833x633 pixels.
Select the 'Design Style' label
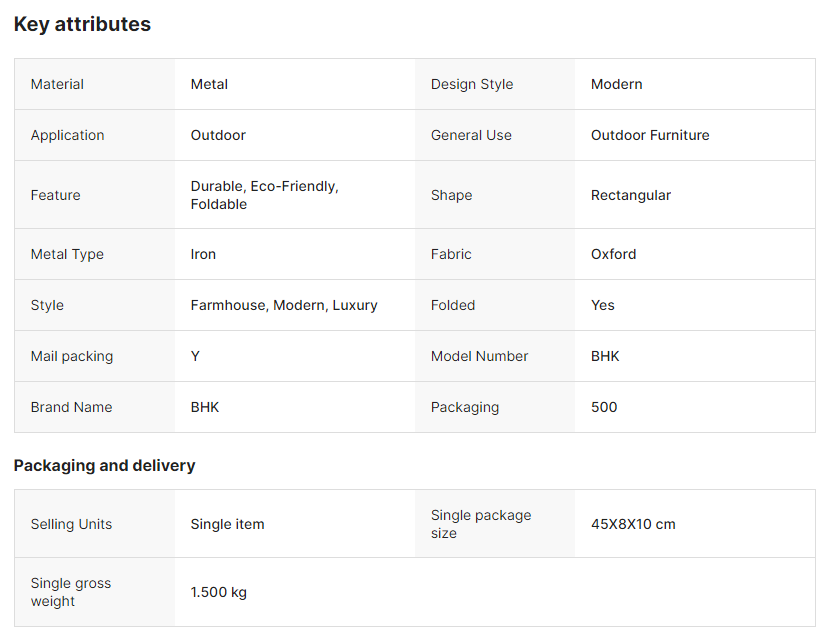pos(471,85)
